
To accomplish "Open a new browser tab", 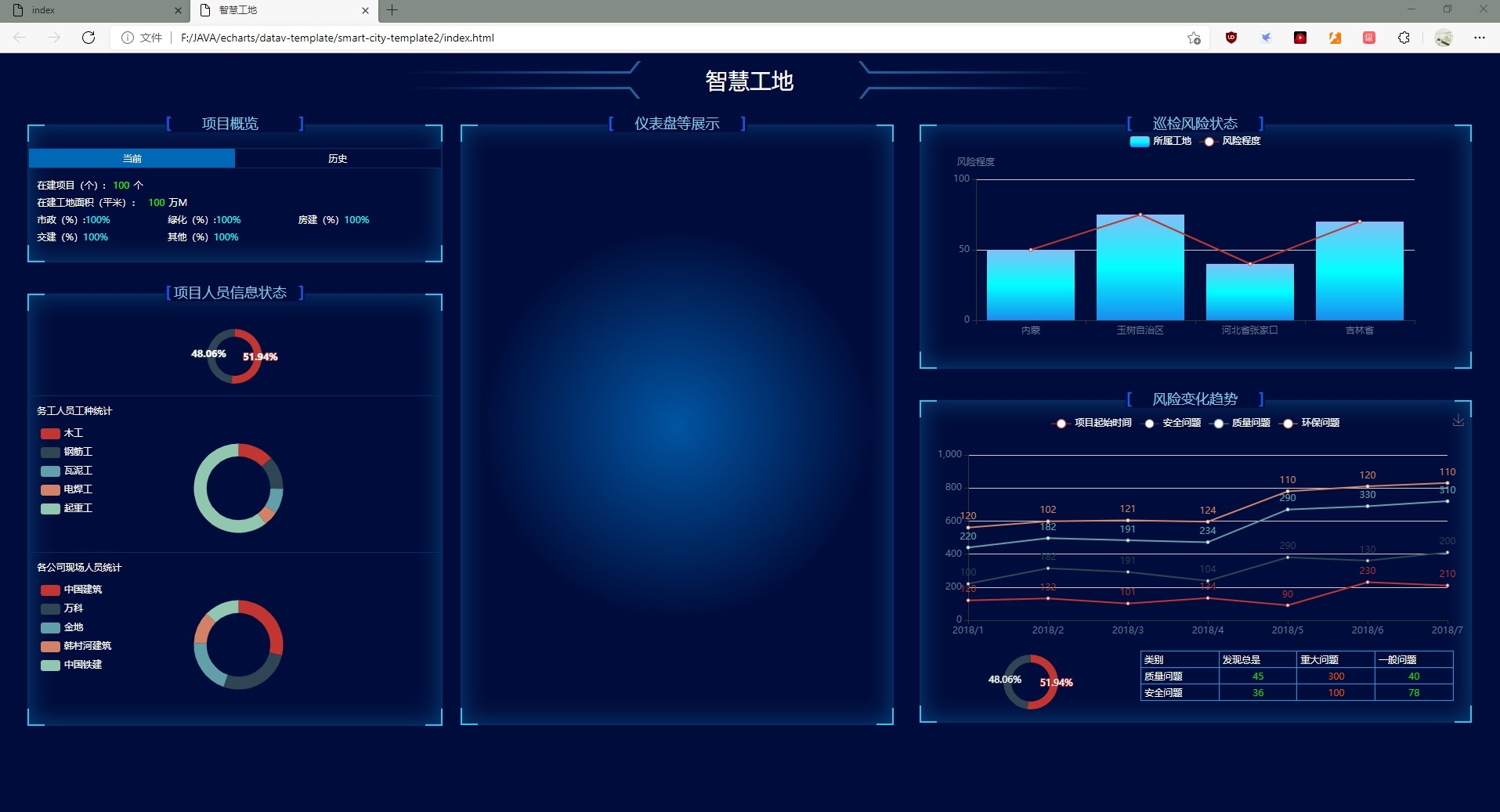I will point(392,10).
